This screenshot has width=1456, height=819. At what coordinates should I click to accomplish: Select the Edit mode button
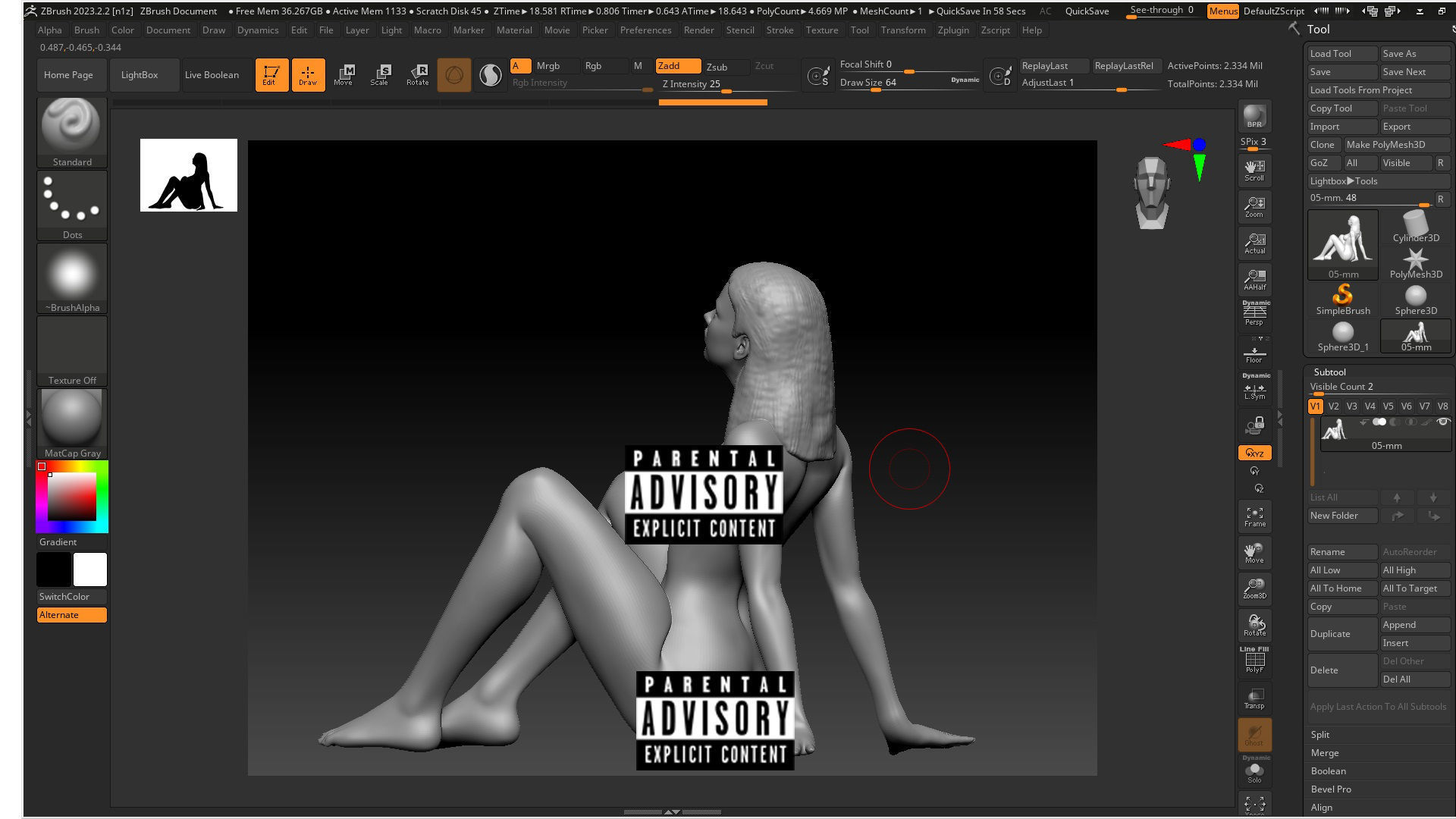271,75
